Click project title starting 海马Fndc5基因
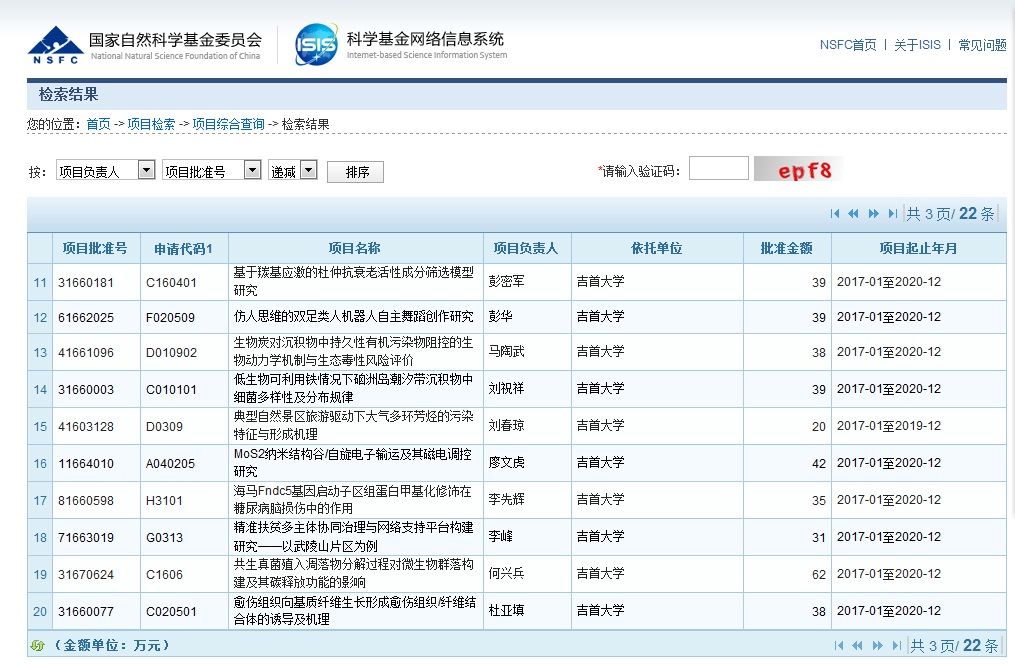 (x=353, y=499)
